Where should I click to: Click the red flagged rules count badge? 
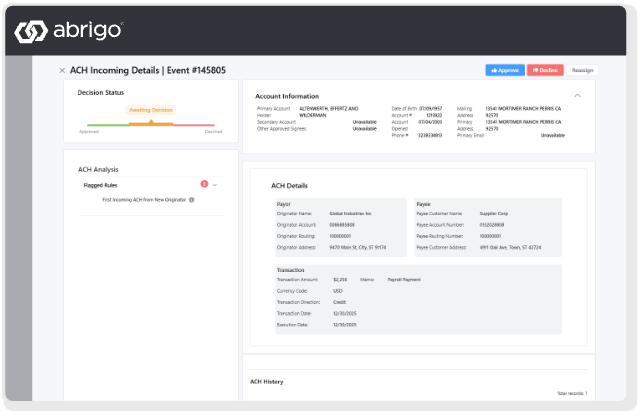pyautogui.click(x=204, y=185)
